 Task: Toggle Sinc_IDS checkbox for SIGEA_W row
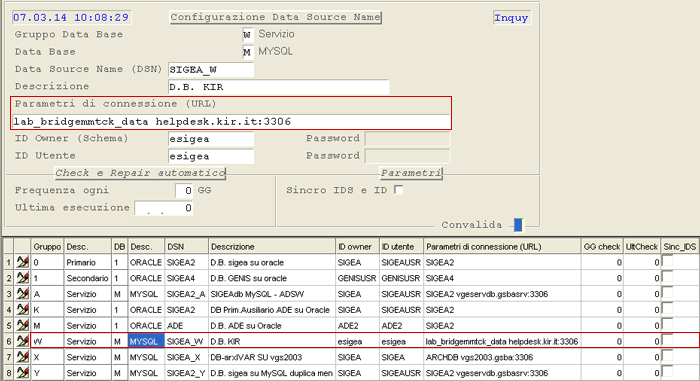667,339
